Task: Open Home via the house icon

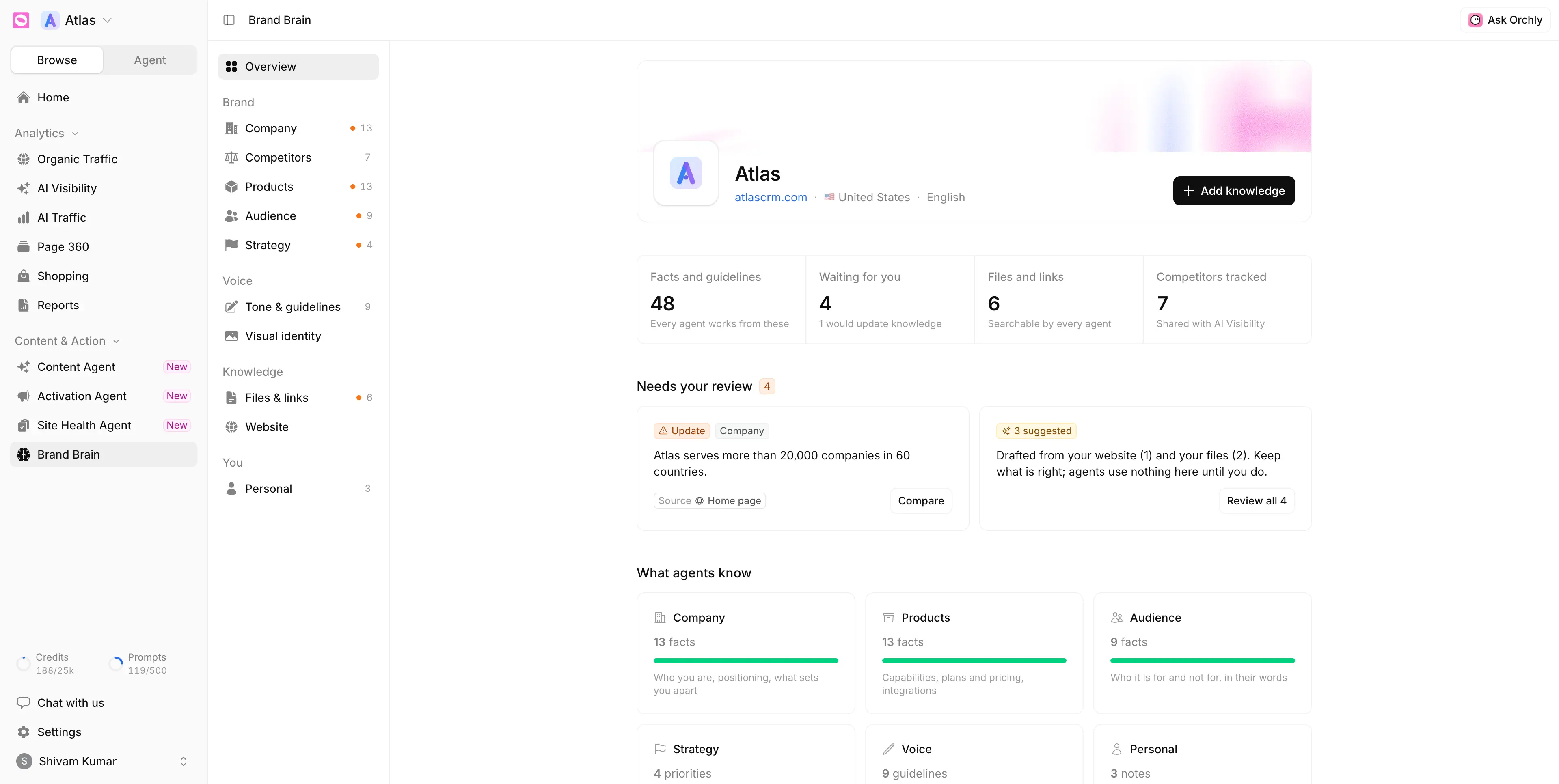Action: click(24, 97)
